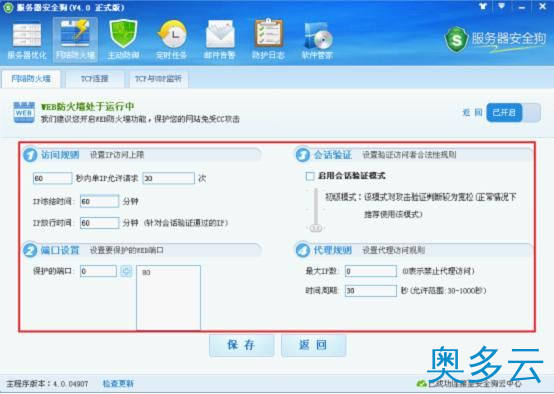Minimize the 服务器安全狗 window
This screenshot has width=554, height=394.
[x=521, y=7]
